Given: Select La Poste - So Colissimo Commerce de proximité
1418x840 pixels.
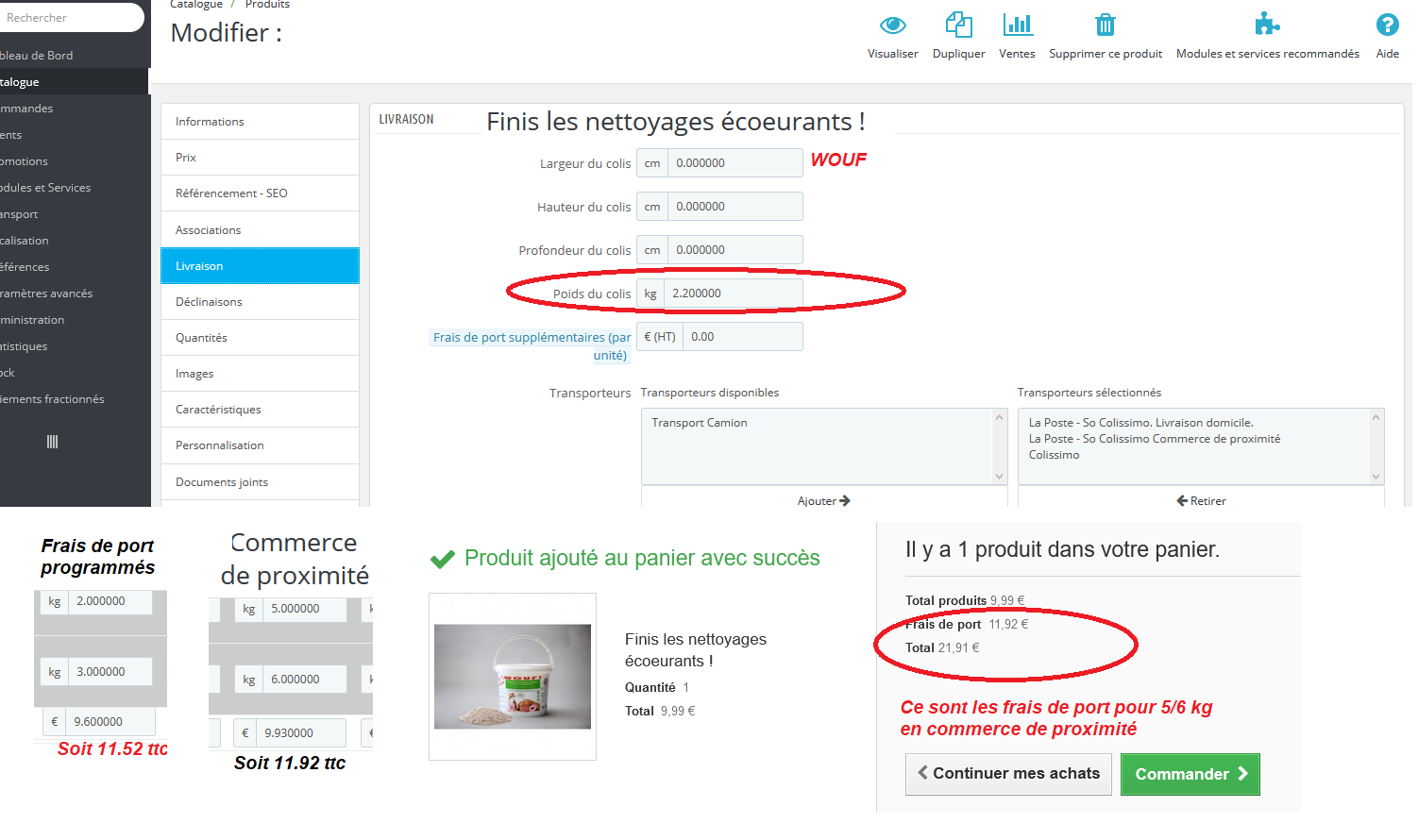Looking at the screenshot, I should point(1154,439).
